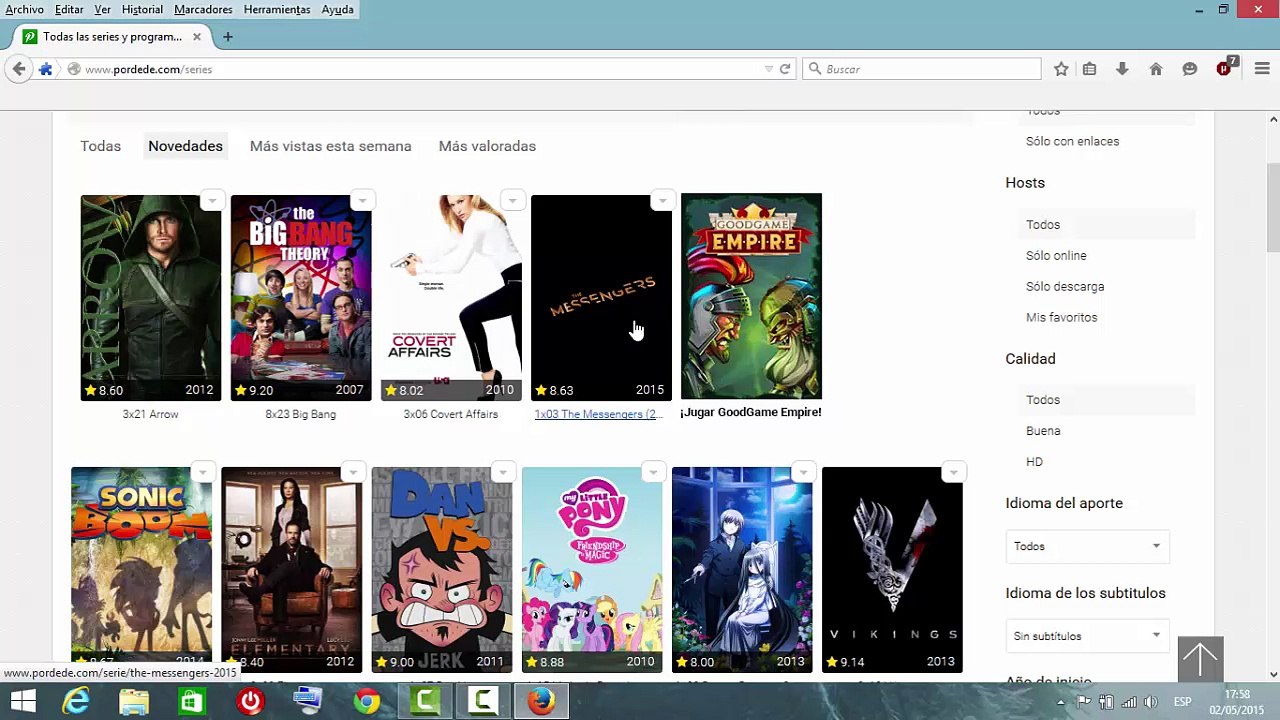Open the dropdown arrow on the Arrow poster
The height and width of the screenshot is (720, 1280).
[212, 200]
